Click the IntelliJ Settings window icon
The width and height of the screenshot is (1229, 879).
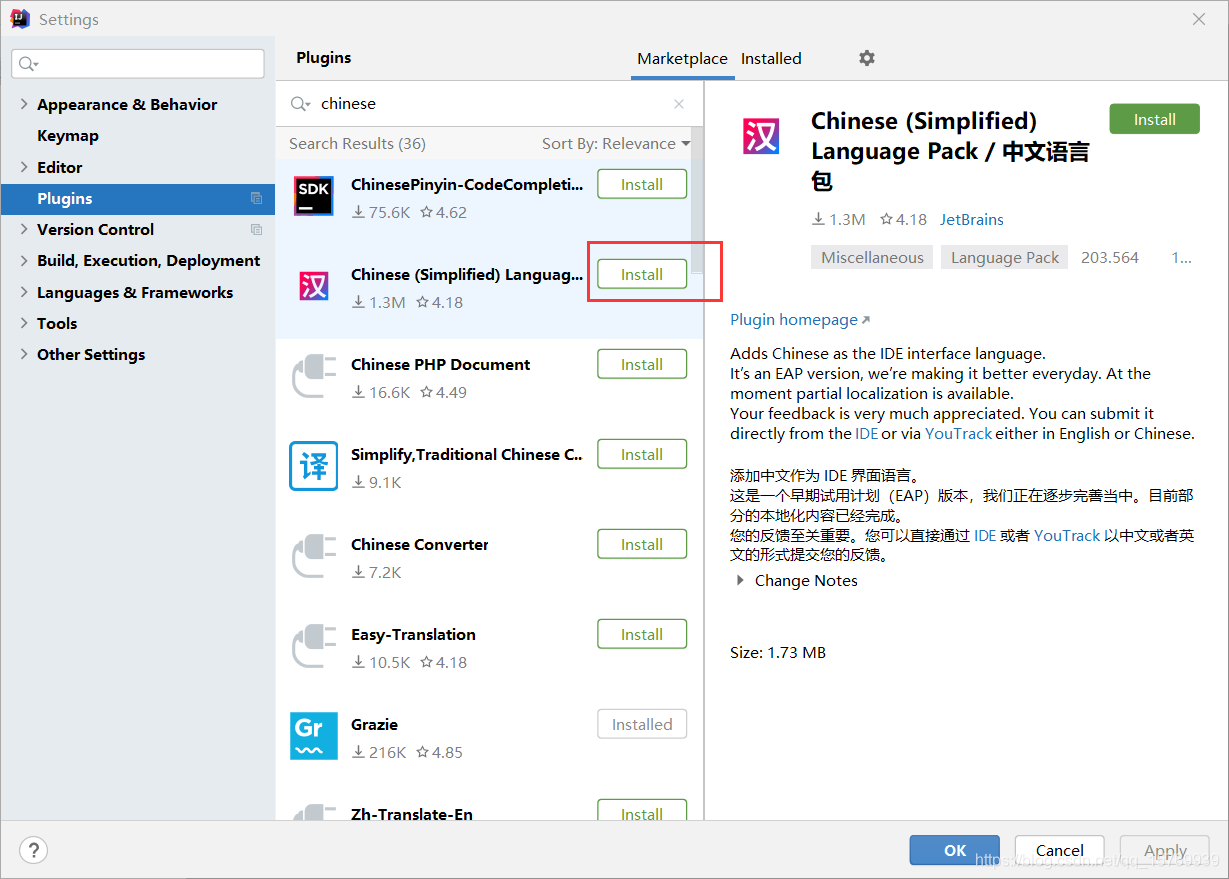[20, 18]
